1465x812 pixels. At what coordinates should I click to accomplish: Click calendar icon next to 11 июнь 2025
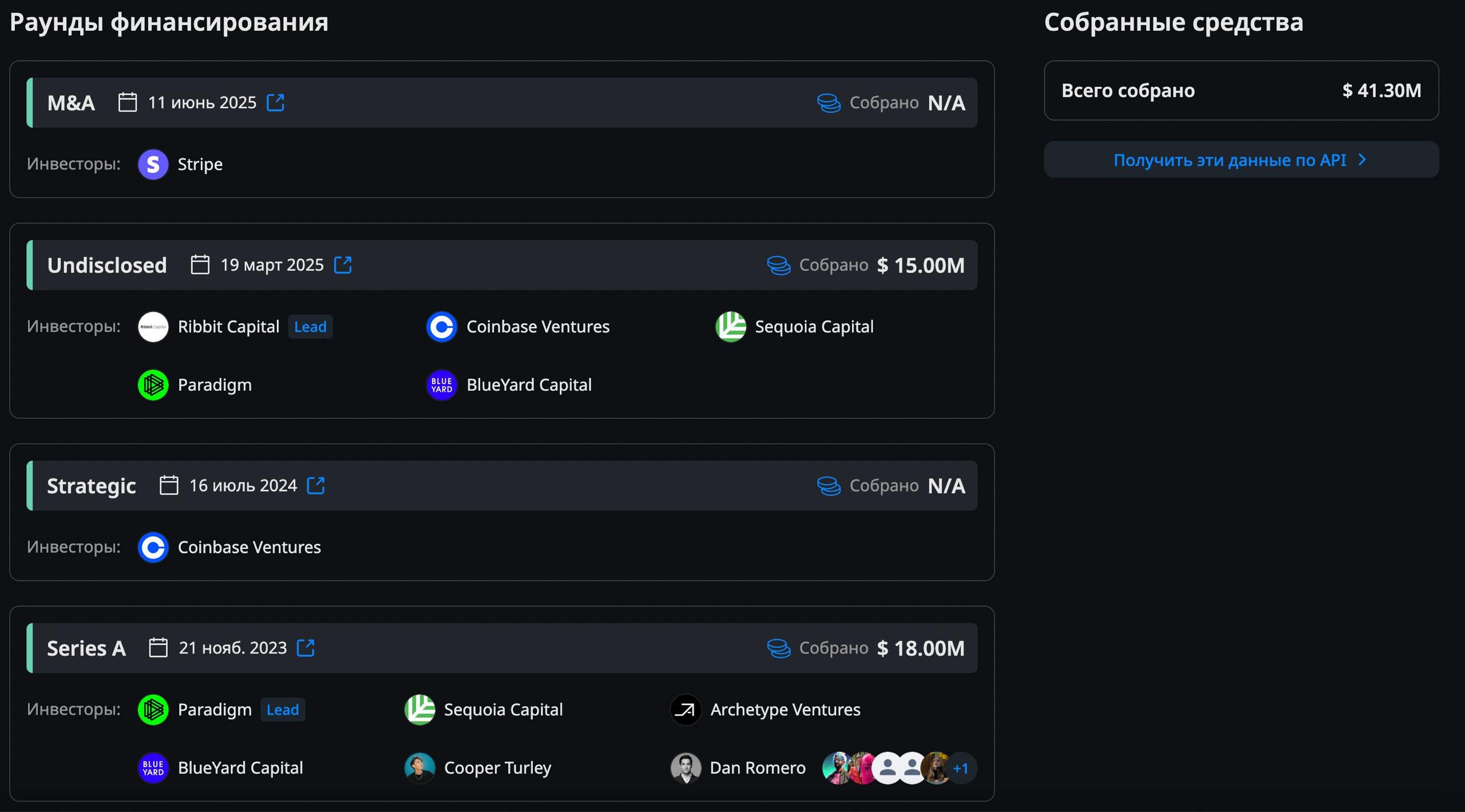click(127, 102)
